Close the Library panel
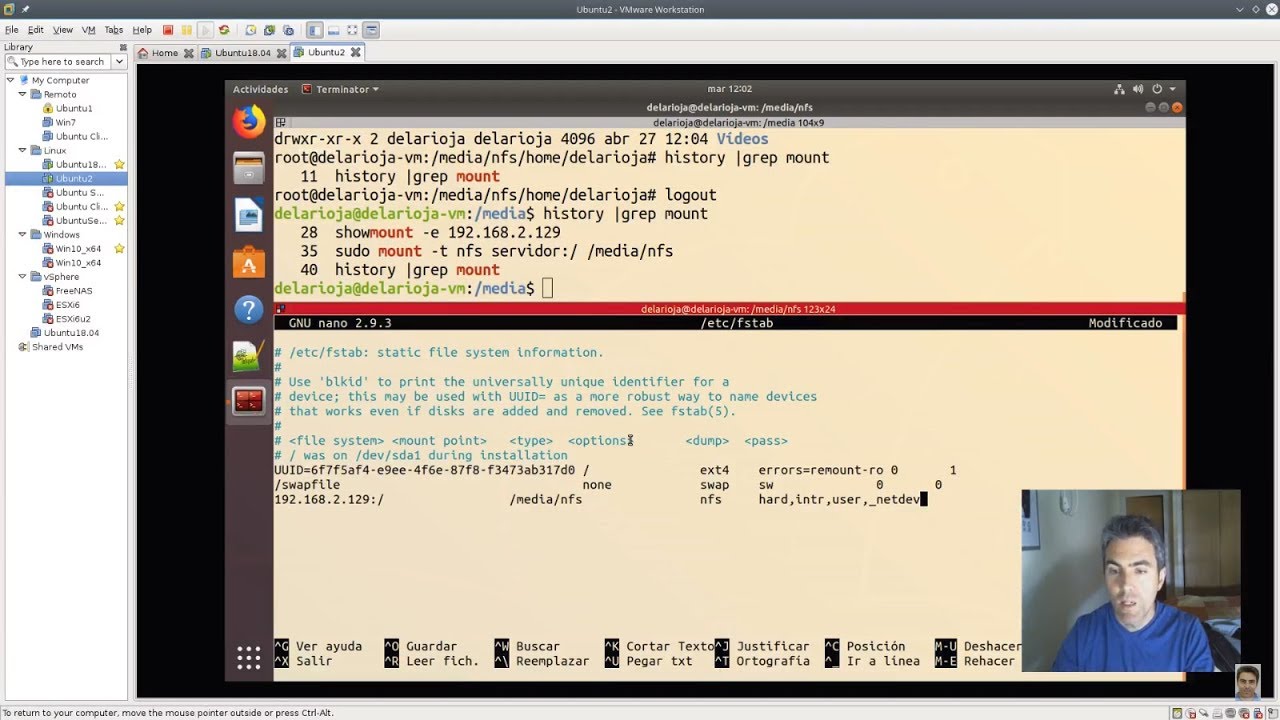 (122, 47)
